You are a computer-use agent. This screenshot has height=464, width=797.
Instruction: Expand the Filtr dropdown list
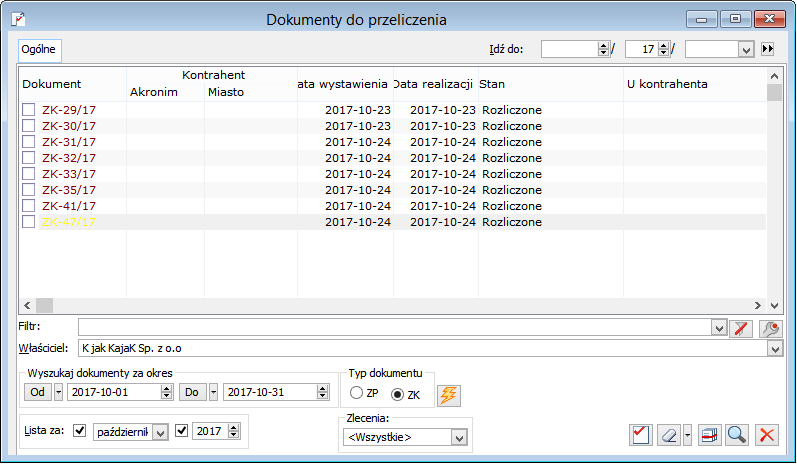point(719,328)
